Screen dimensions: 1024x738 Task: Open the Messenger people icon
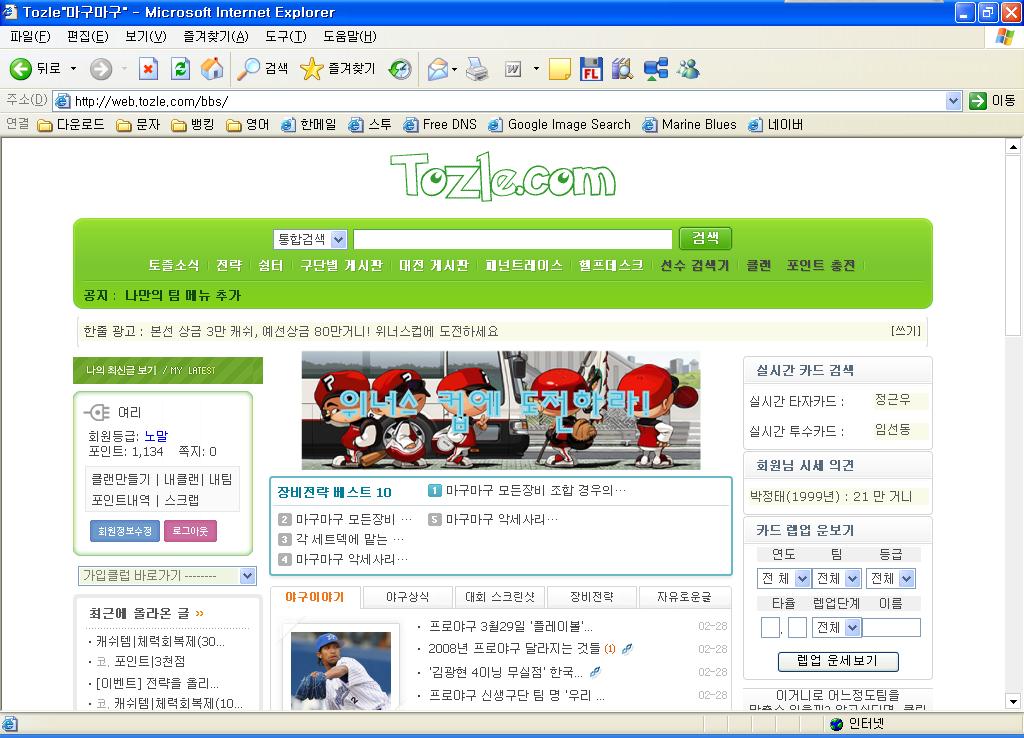(x=688, y=69)
